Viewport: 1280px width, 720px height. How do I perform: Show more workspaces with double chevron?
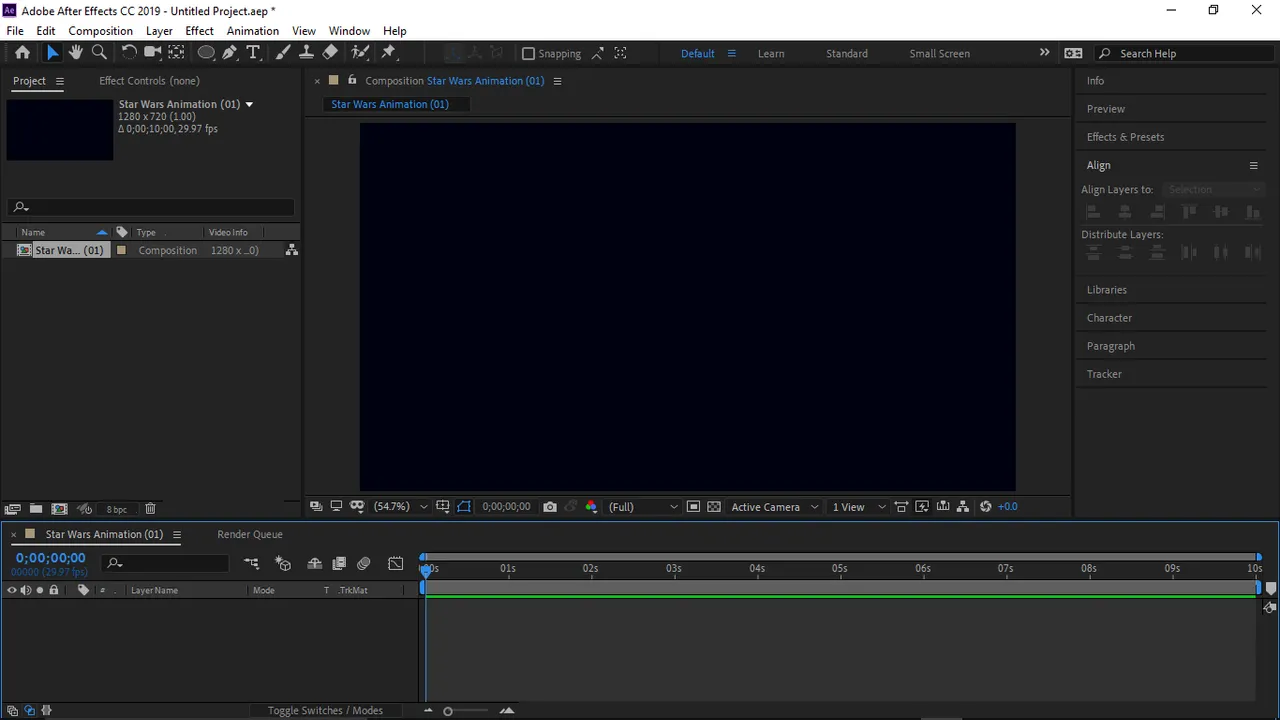[1044, 53]
